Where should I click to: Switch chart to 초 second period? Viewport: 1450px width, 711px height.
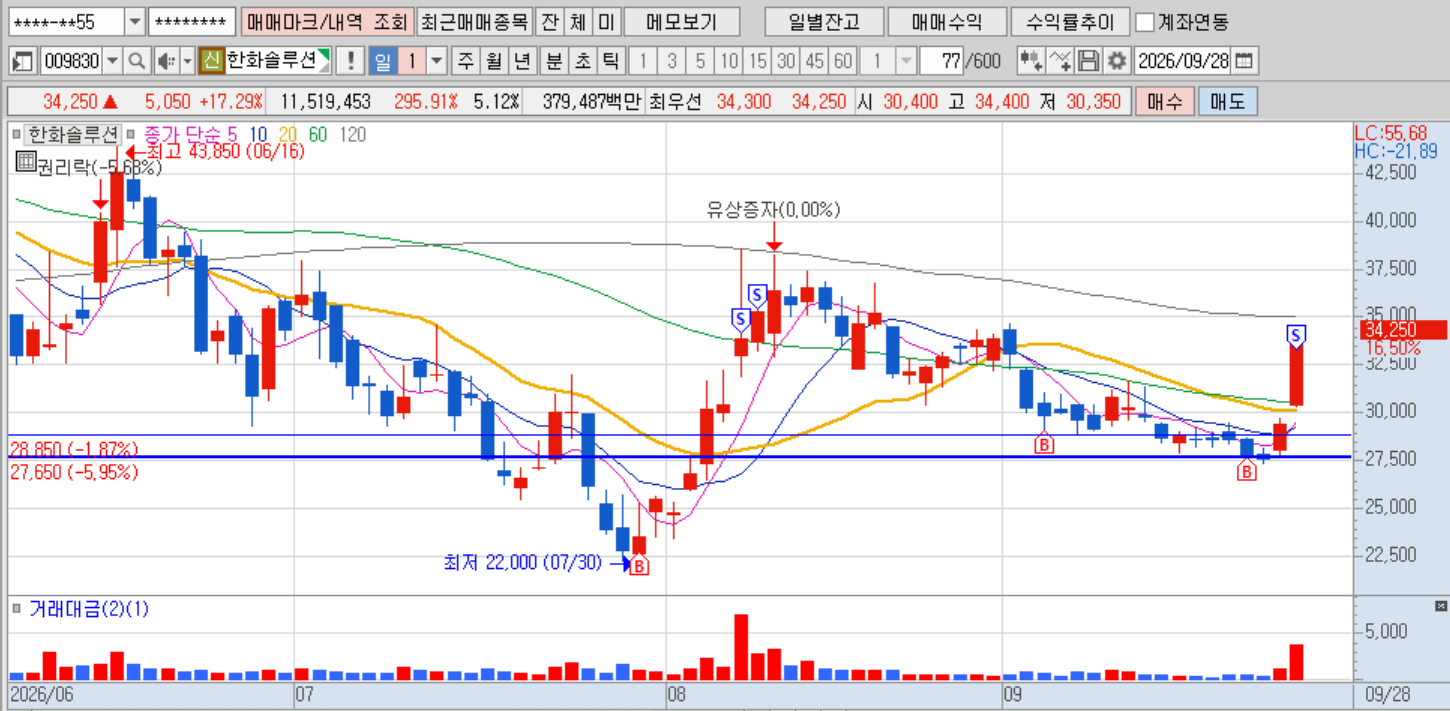582,61
